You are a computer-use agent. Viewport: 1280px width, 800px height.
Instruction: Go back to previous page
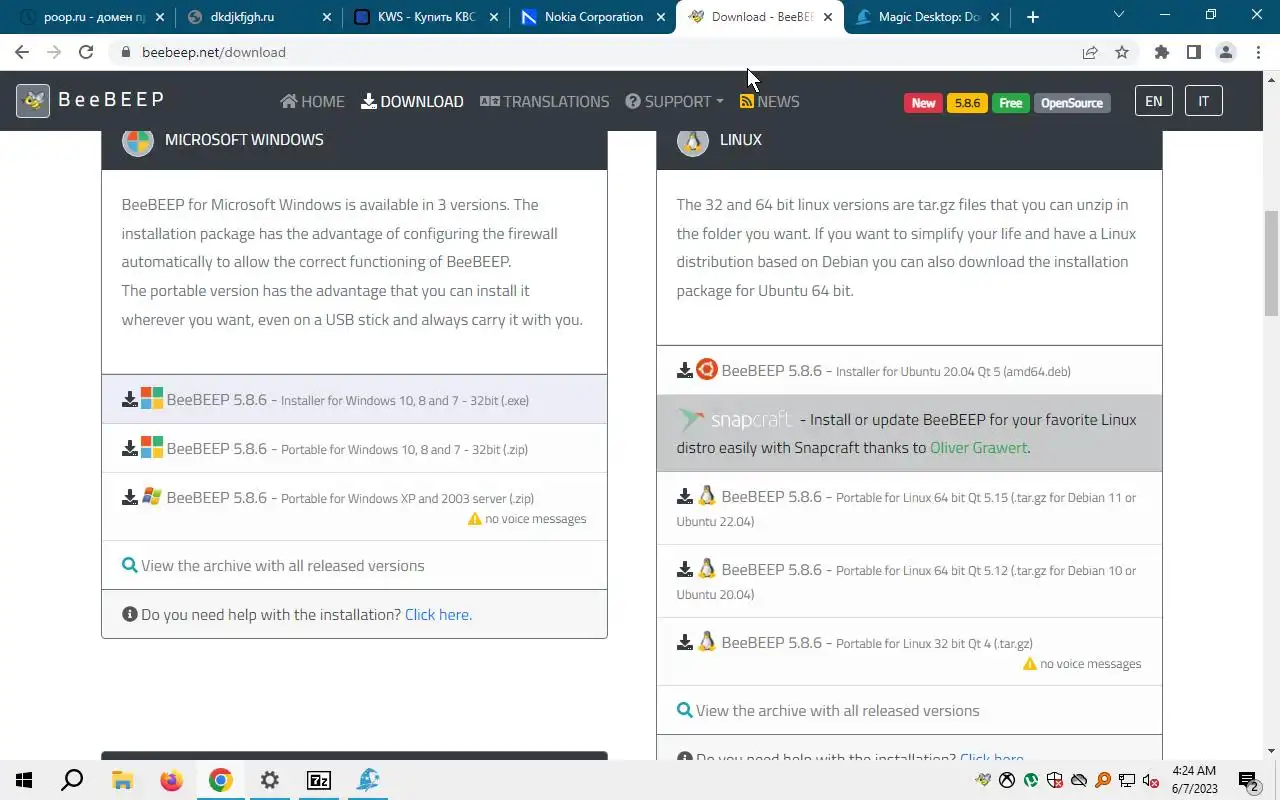click(22, 52)
